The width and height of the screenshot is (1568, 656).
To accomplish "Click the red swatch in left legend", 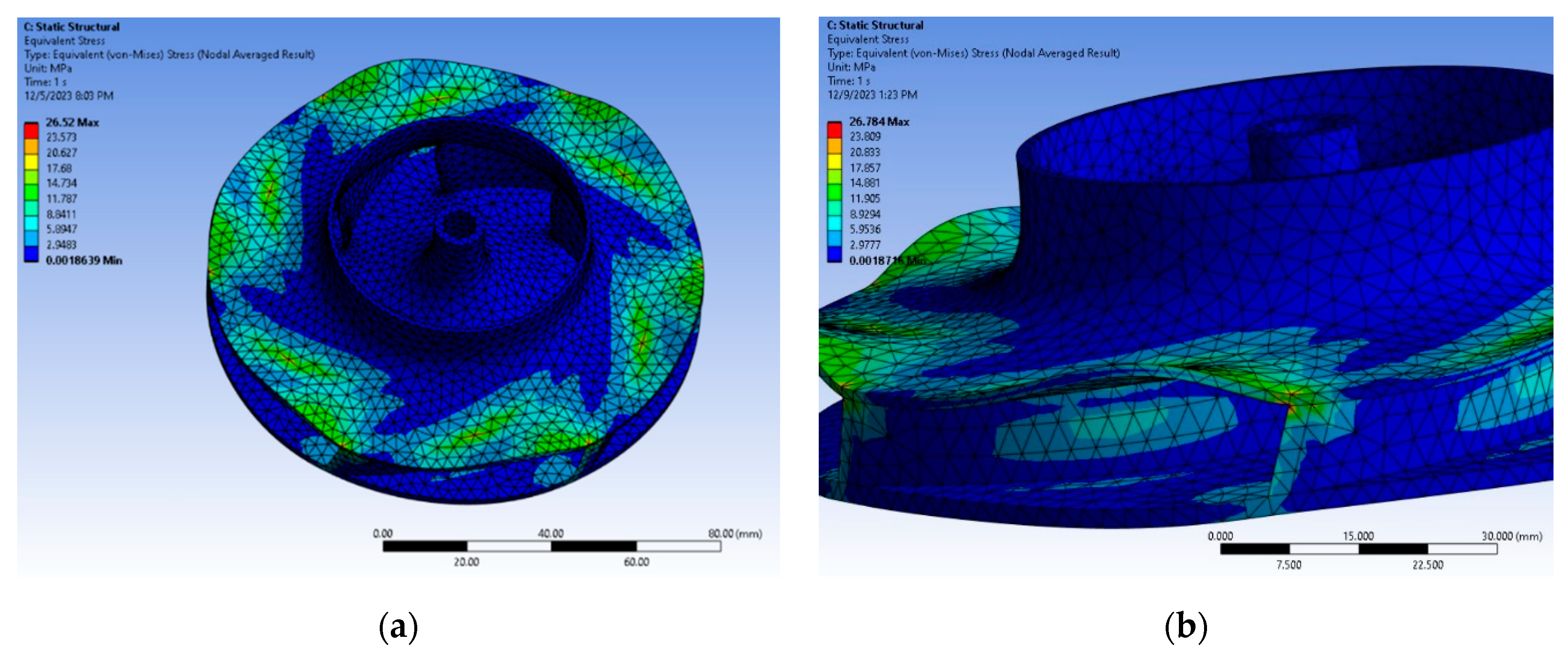I will pyautogui.click(x=31, y=130).
